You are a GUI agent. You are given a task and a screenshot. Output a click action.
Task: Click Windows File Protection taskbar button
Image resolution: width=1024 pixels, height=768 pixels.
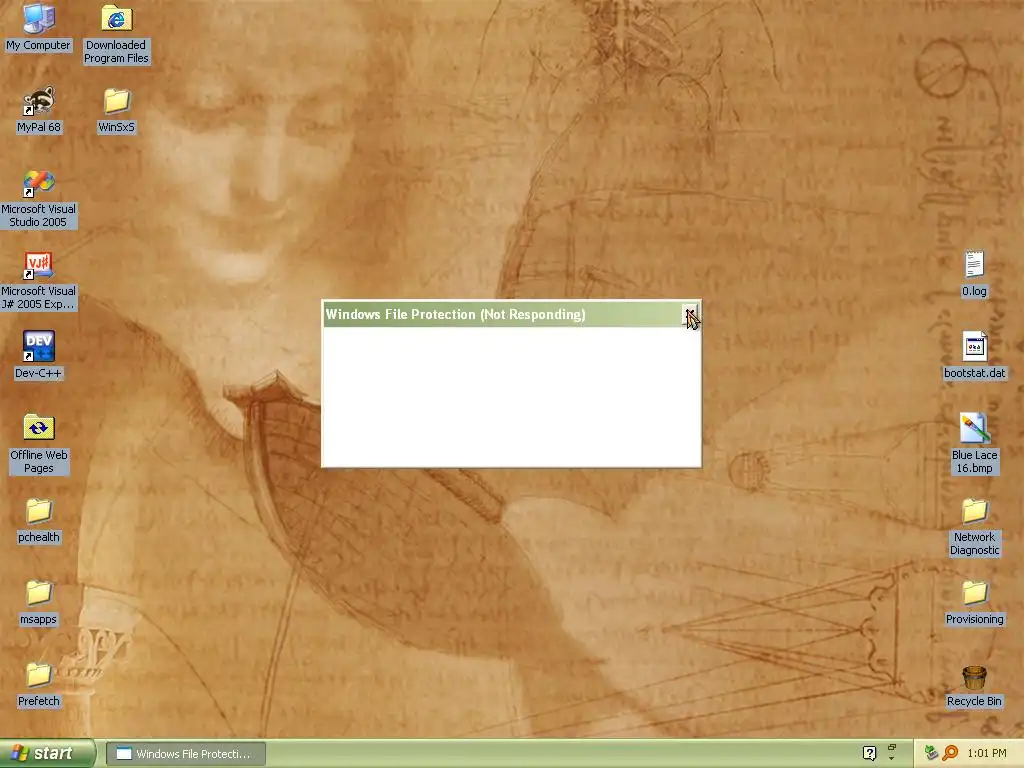pos(185,754)
